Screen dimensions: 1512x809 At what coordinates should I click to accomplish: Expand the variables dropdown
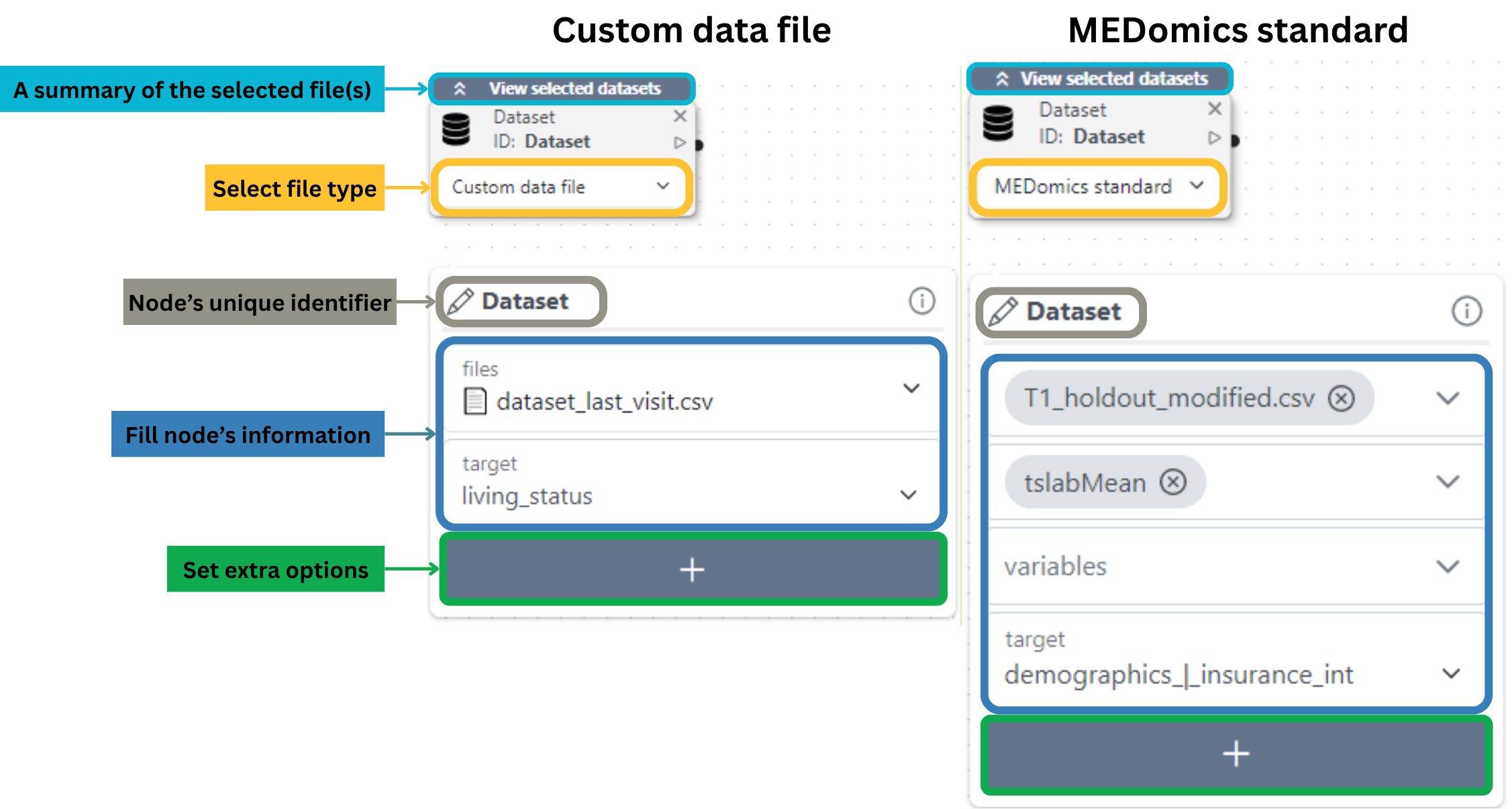(x=1448, y=567)
